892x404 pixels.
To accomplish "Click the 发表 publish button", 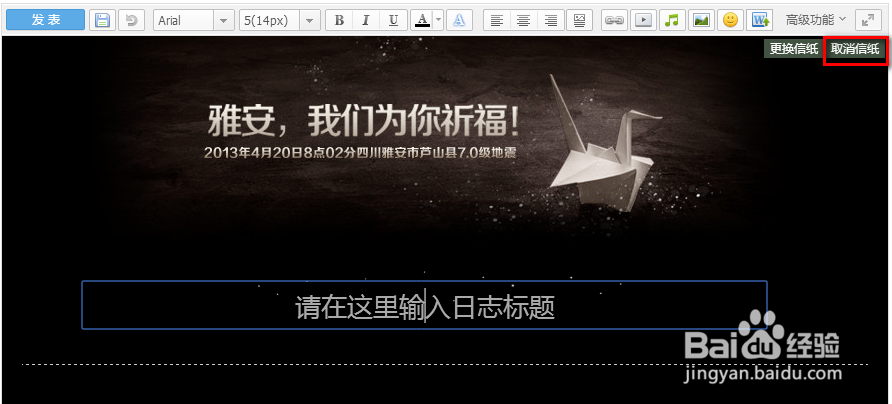I will (46, 20).
